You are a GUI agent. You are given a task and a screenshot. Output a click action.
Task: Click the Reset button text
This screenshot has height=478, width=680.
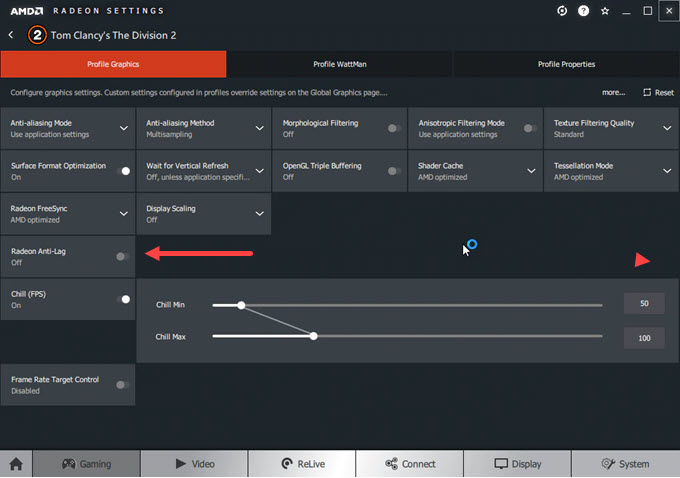(664, 92)
